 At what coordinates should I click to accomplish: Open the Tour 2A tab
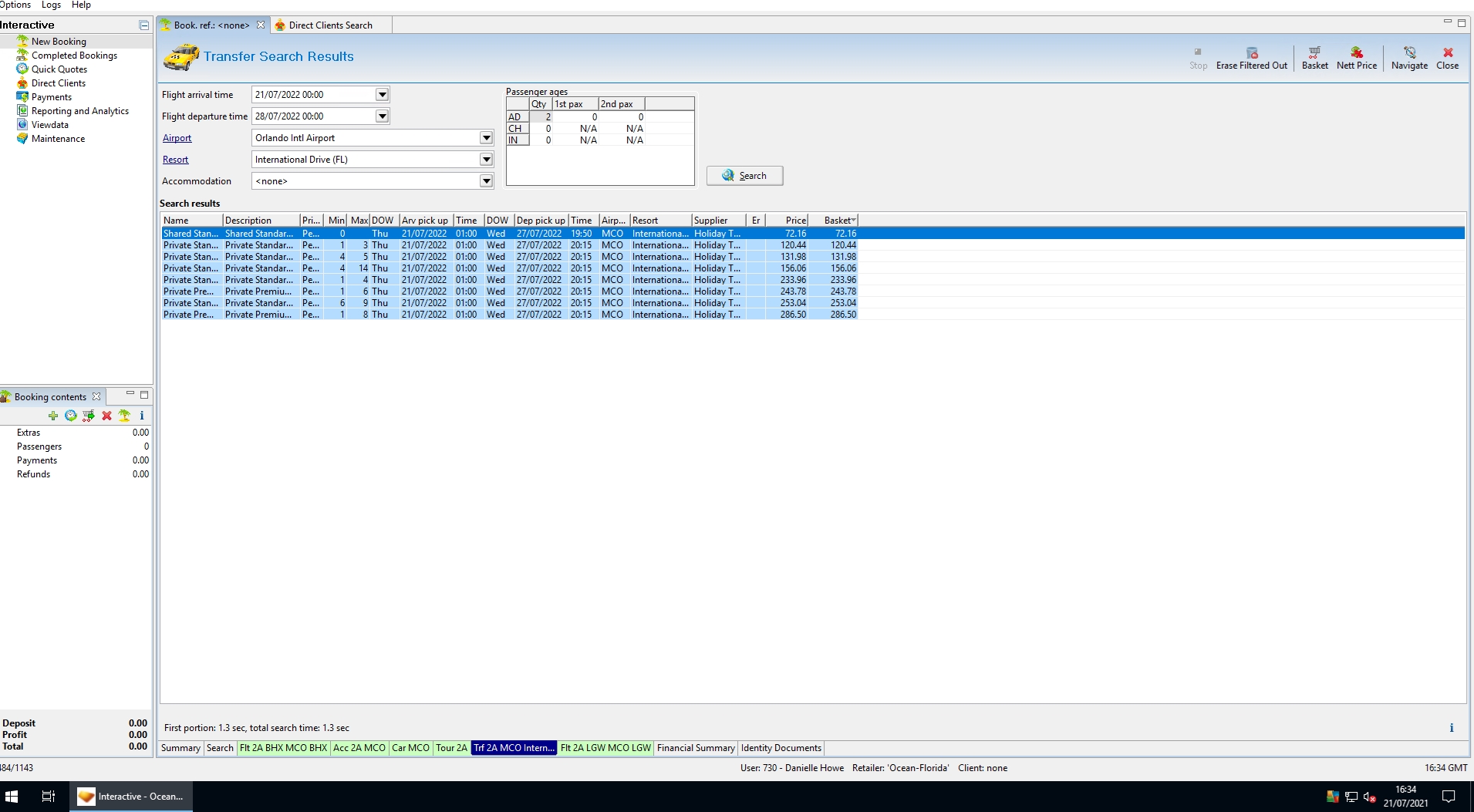pos(451,748)
